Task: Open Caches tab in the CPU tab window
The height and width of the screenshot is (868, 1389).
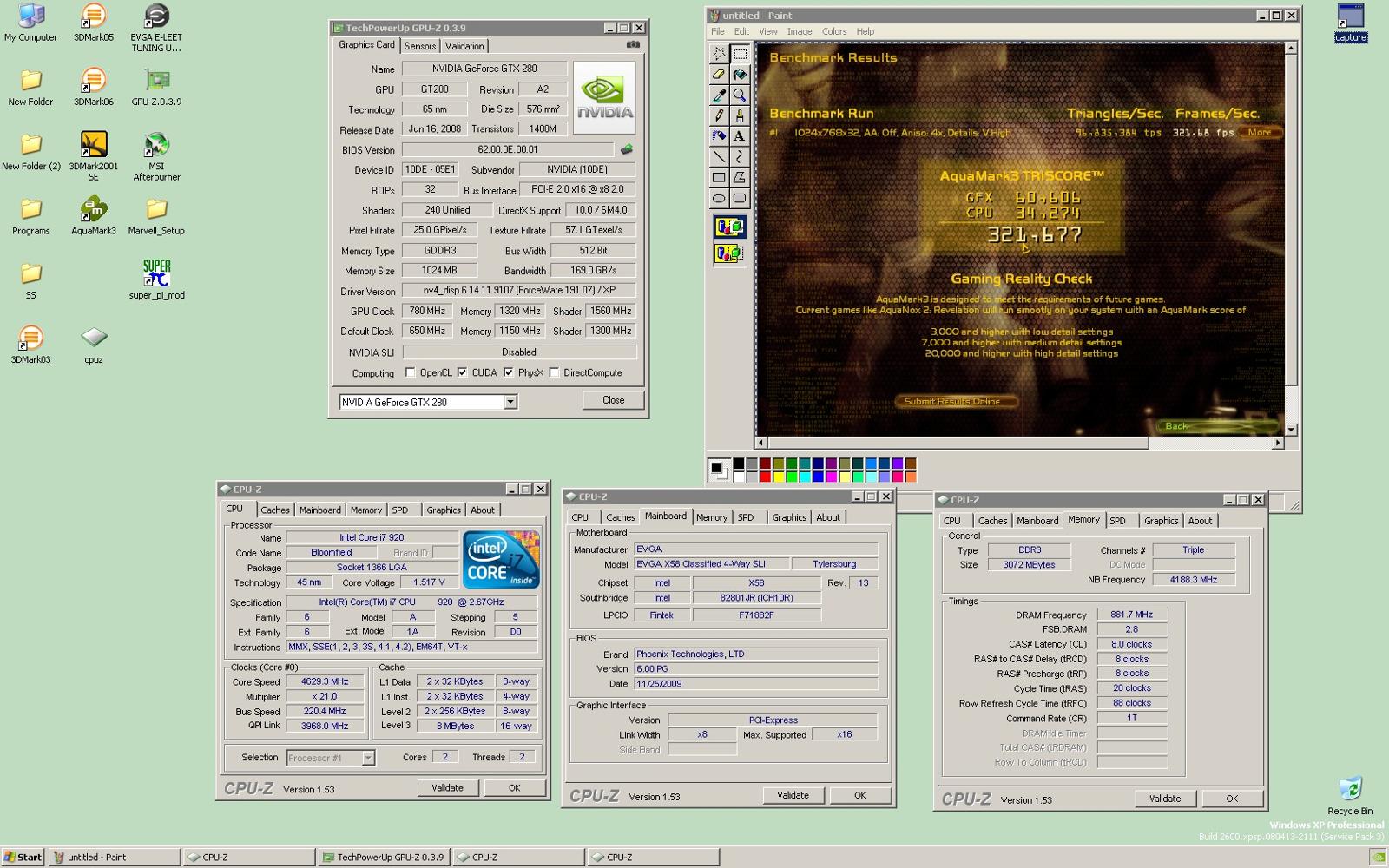Action: pos(275,510)
